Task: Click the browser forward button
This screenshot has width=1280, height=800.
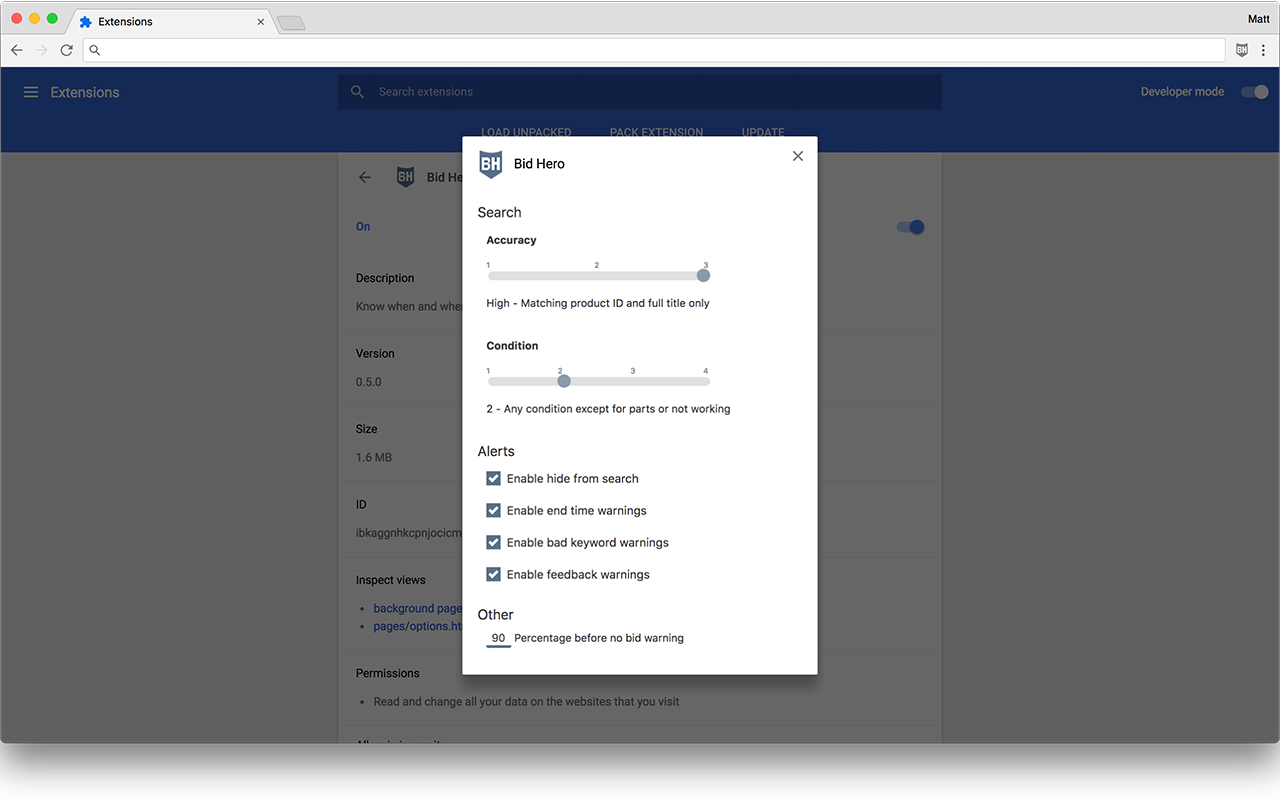Action: click(x=41, y=50)
